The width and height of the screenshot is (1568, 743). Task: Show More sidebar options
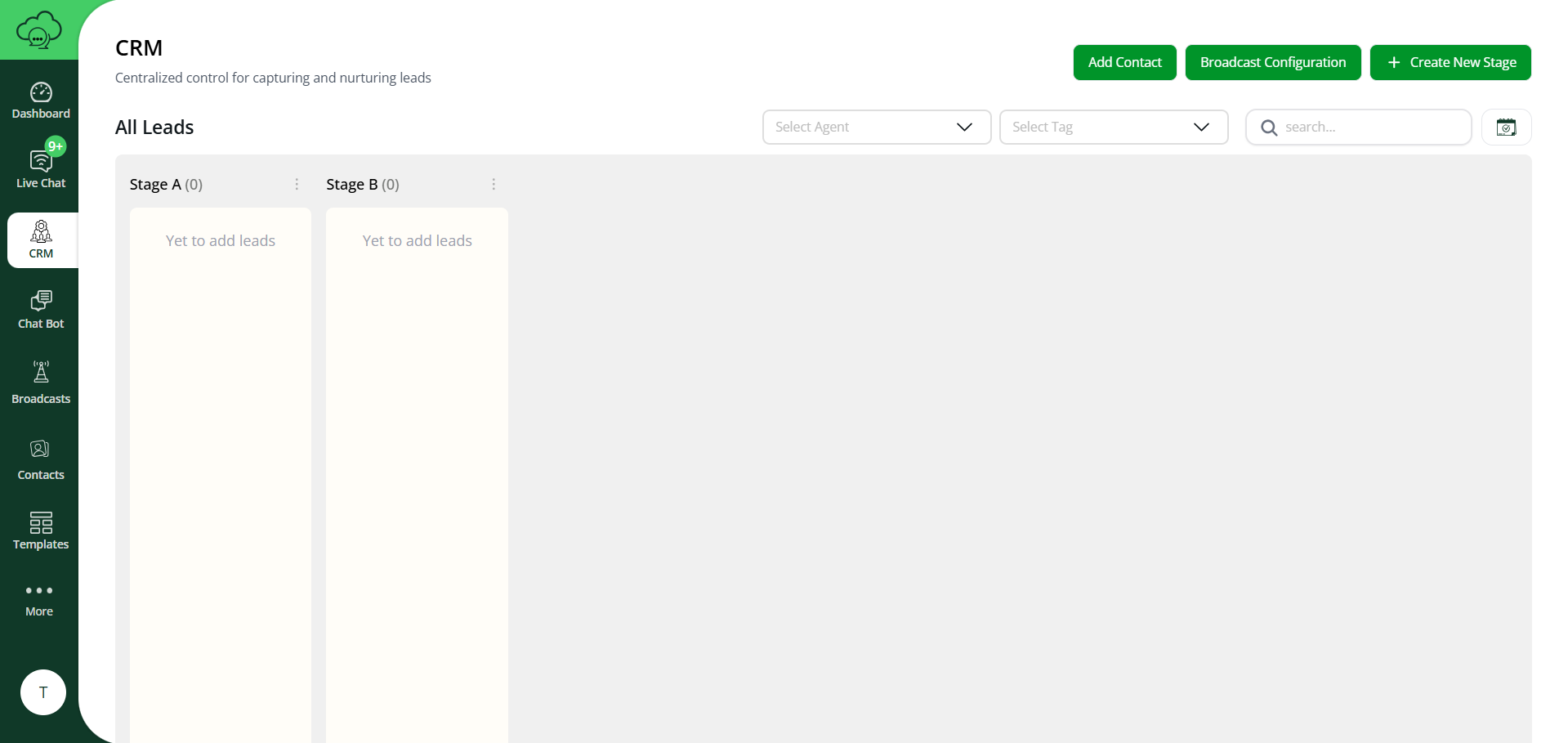tap(39, 599)
